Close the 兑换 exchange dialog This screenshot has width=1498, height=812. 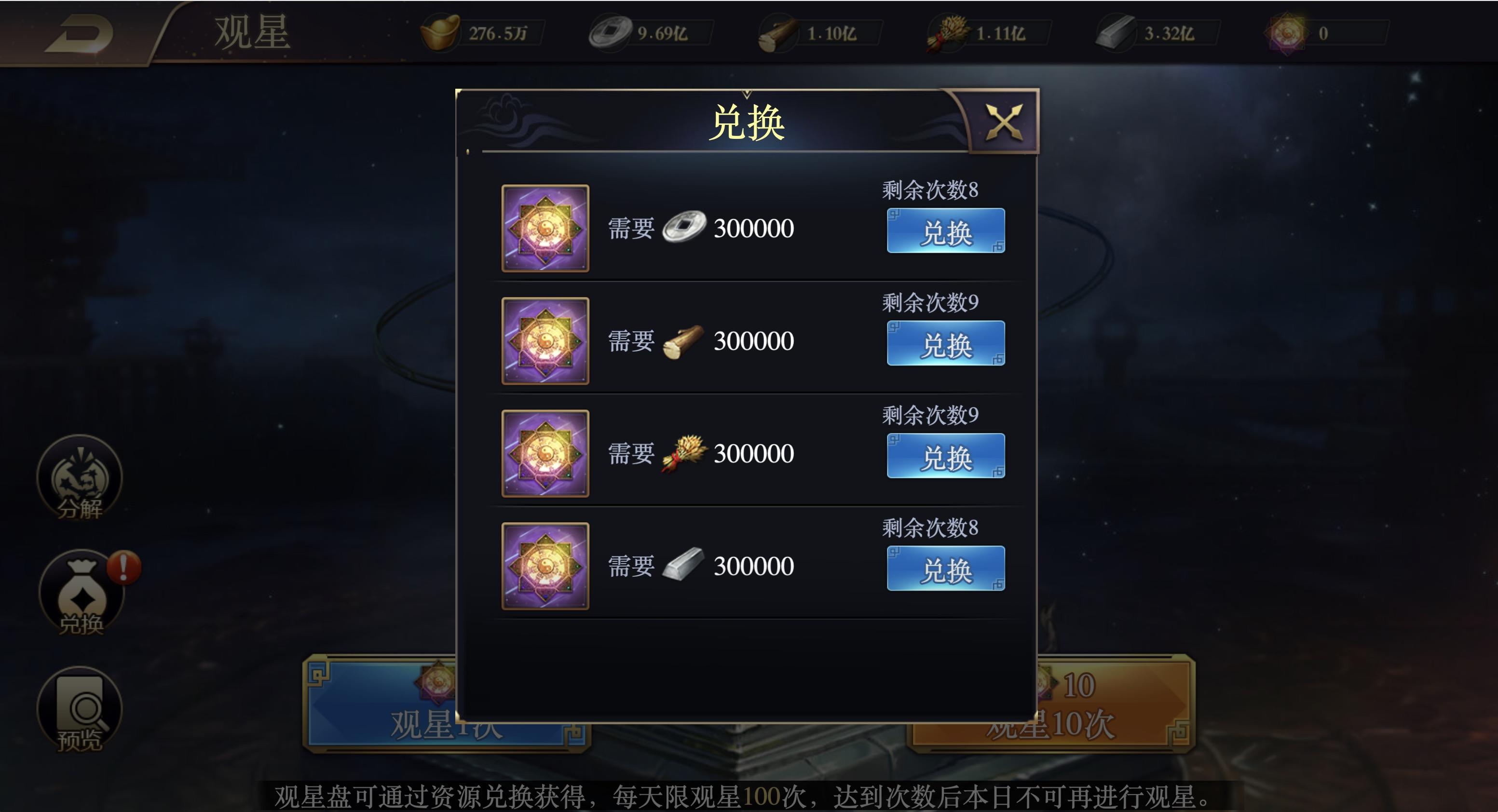[1004, 122]
